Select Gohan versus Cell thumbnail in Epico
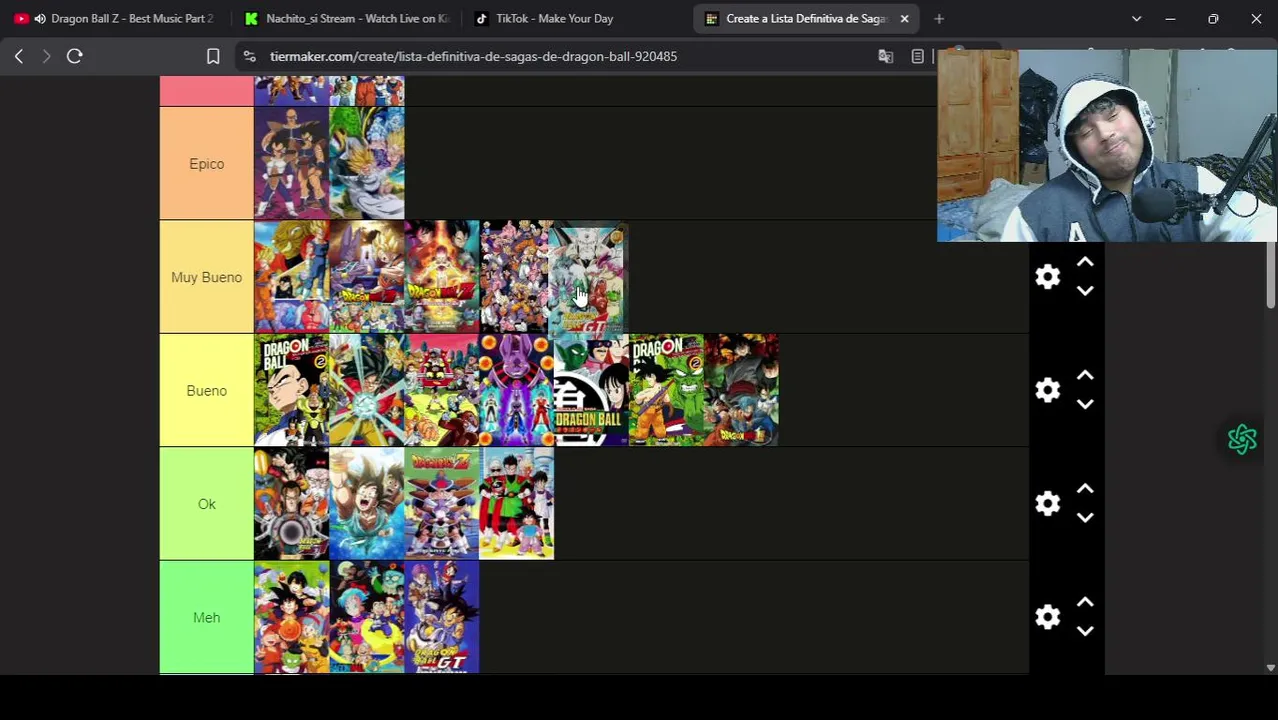The image size is (1278, 720). pyautogui.click(x=367, y=164)
